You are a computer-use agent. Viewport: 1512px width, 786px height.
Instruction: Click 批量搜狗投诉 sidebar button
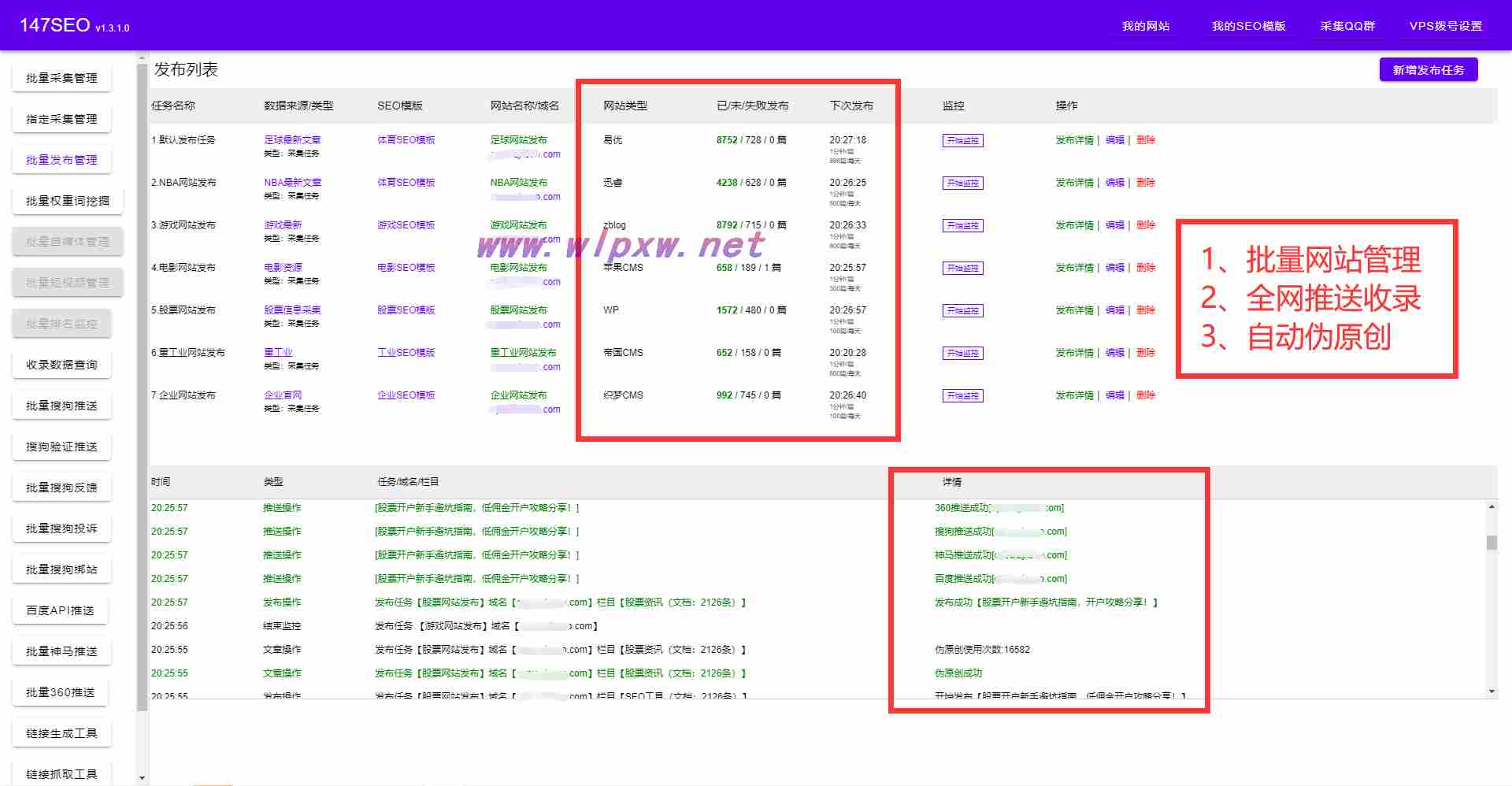click(61, 528)
